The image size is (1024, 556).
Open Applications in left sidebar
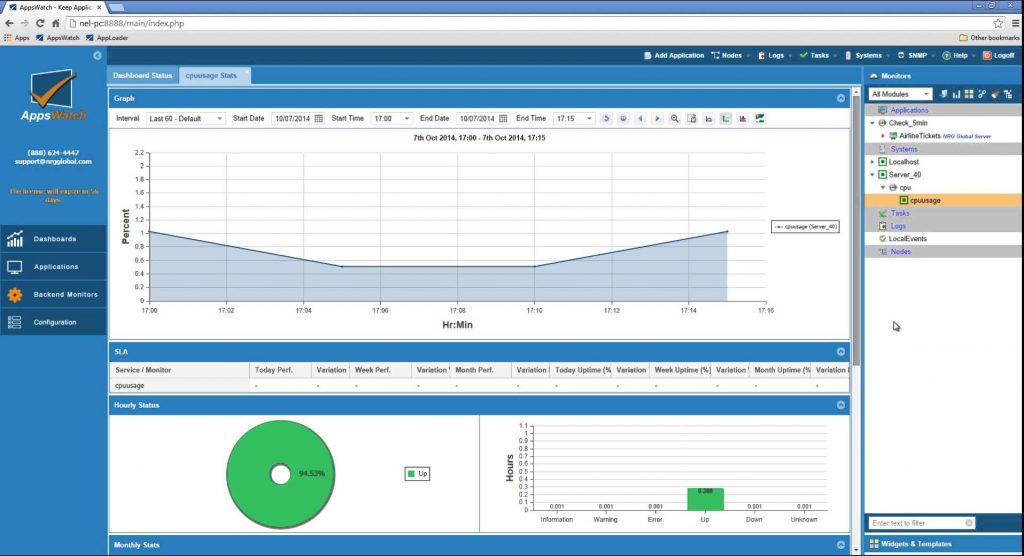pos(53,267)
